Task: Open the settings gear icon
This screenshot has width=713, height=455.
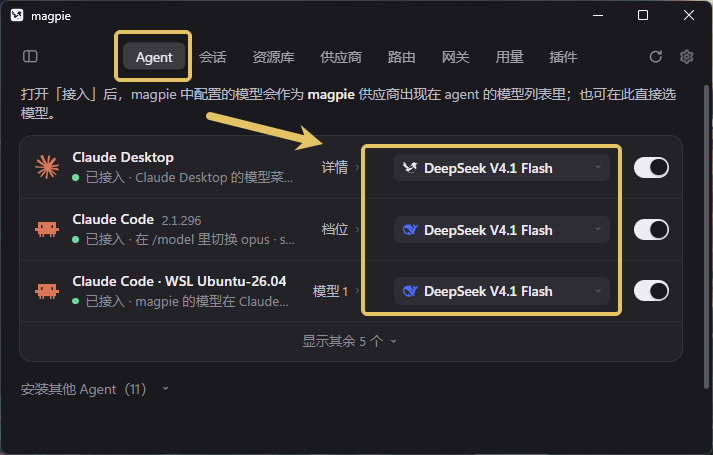Action: 686,56
